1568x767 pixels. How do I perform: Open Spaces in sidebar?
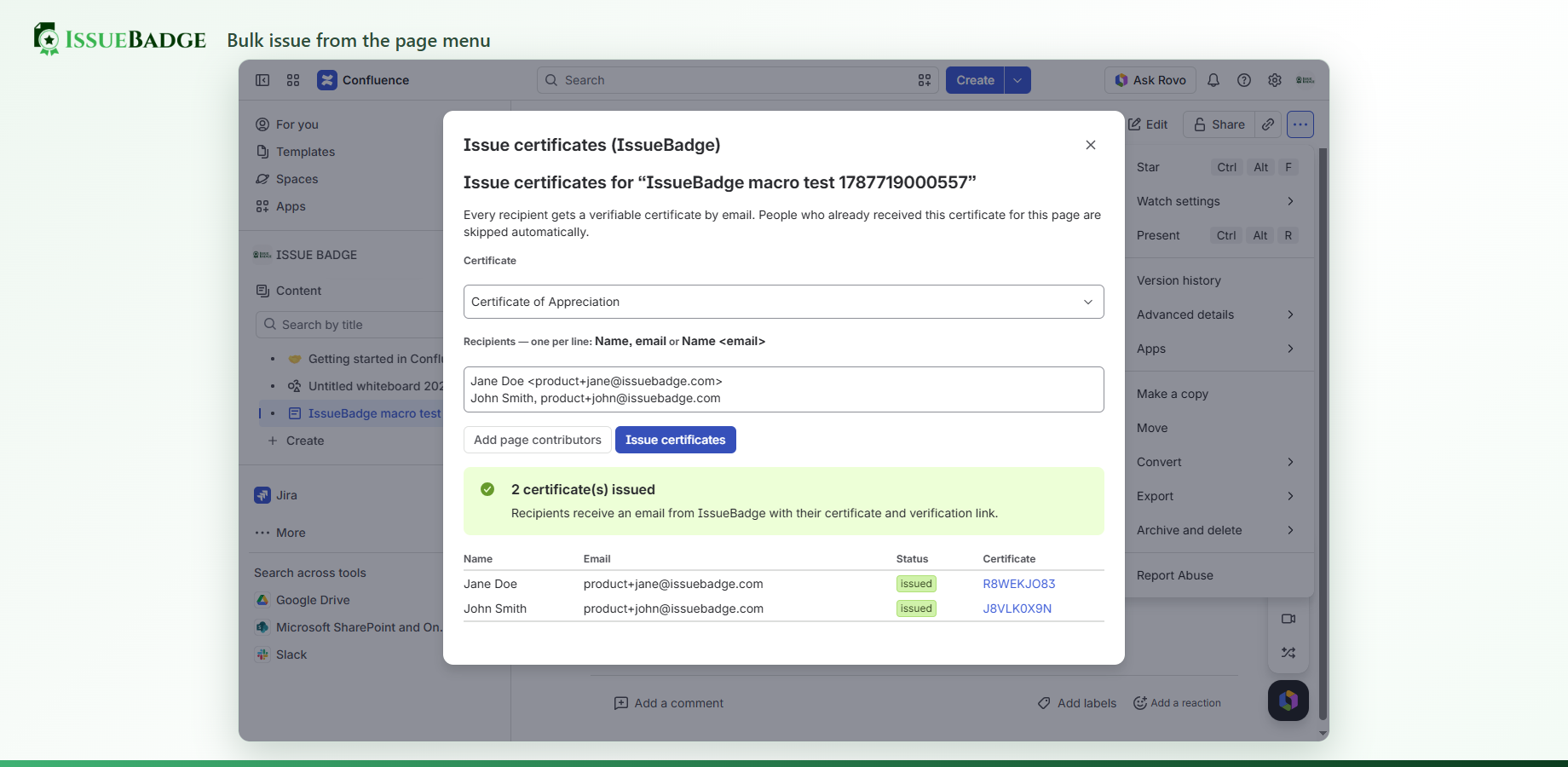click(x=287, y=179)
